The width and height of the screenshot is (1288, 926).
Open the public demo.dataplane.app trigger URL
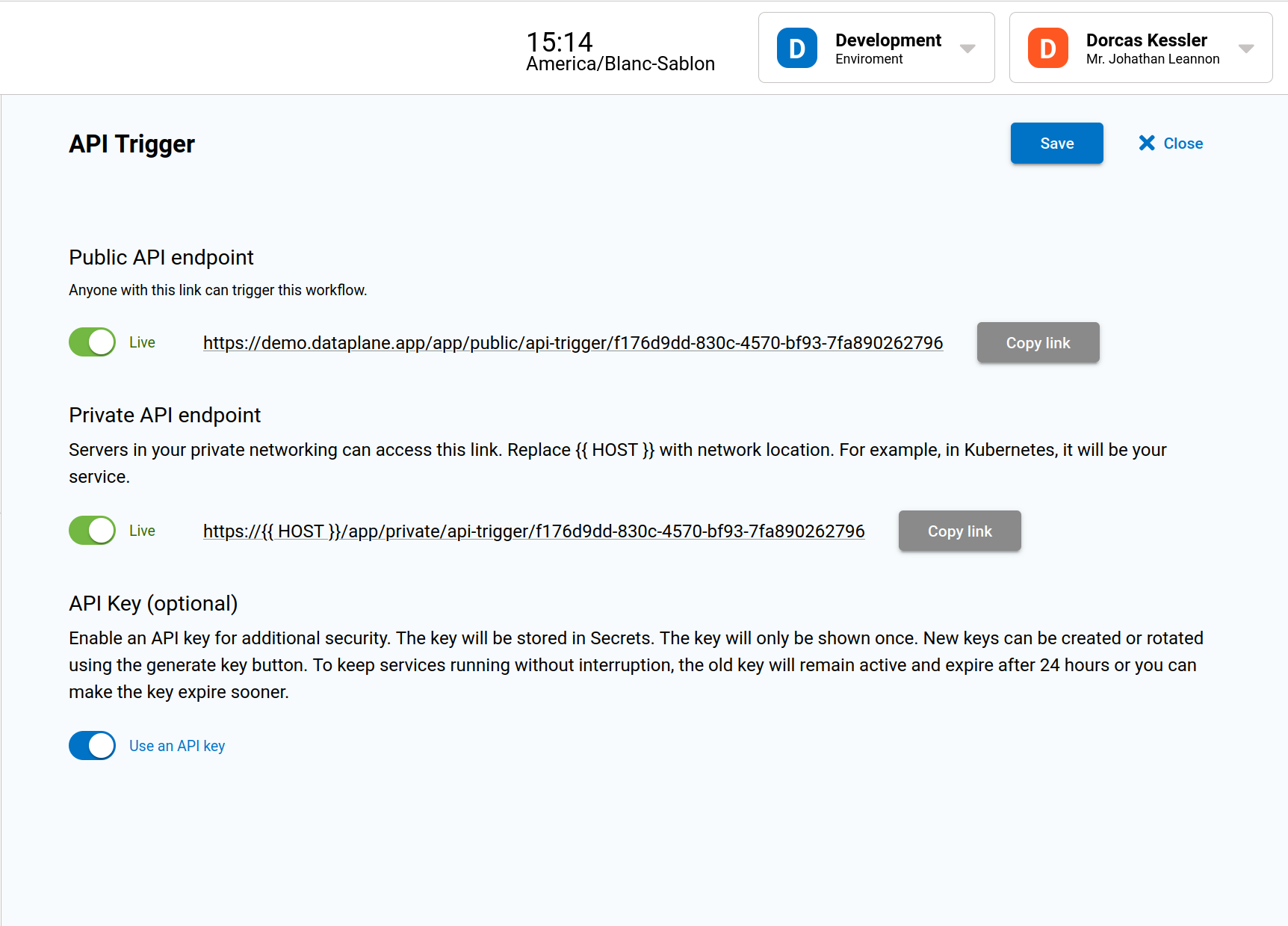point(573,342)
